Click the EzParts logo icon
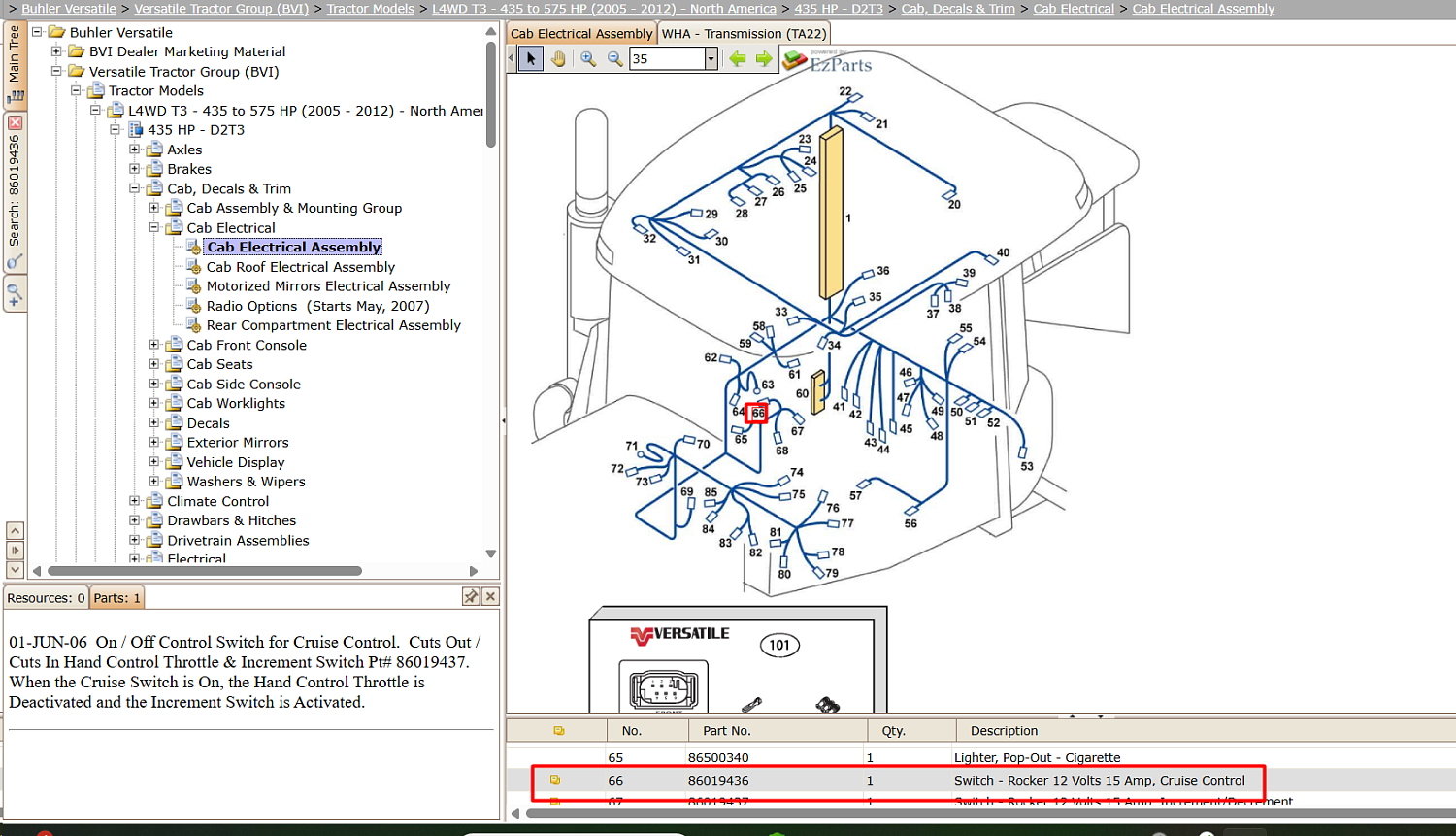Viewport: 1456px width, 836px height. tap(795, 60)
